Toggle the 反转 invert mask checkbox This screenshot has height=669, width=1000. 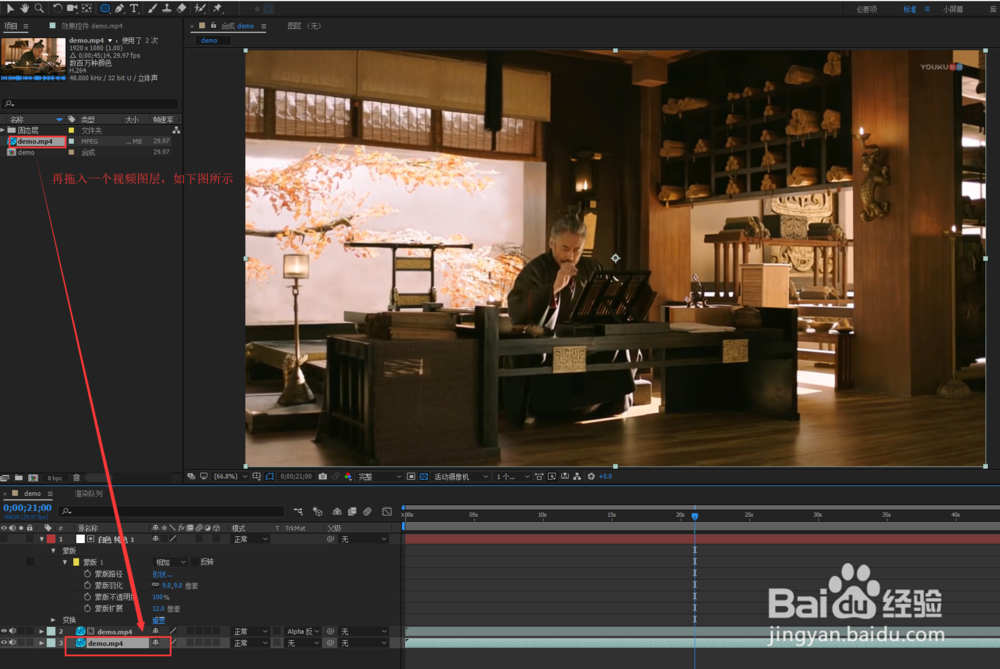tap(196, 562)
